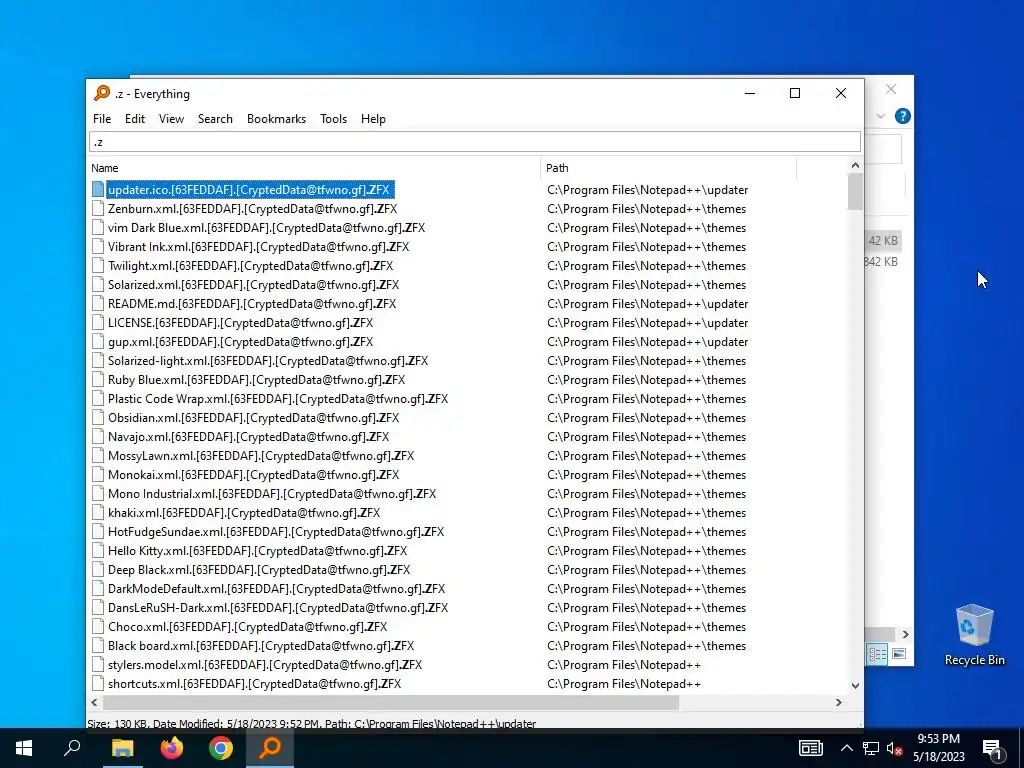
Task: Sort results by Name column header
Action: [315, 168]
